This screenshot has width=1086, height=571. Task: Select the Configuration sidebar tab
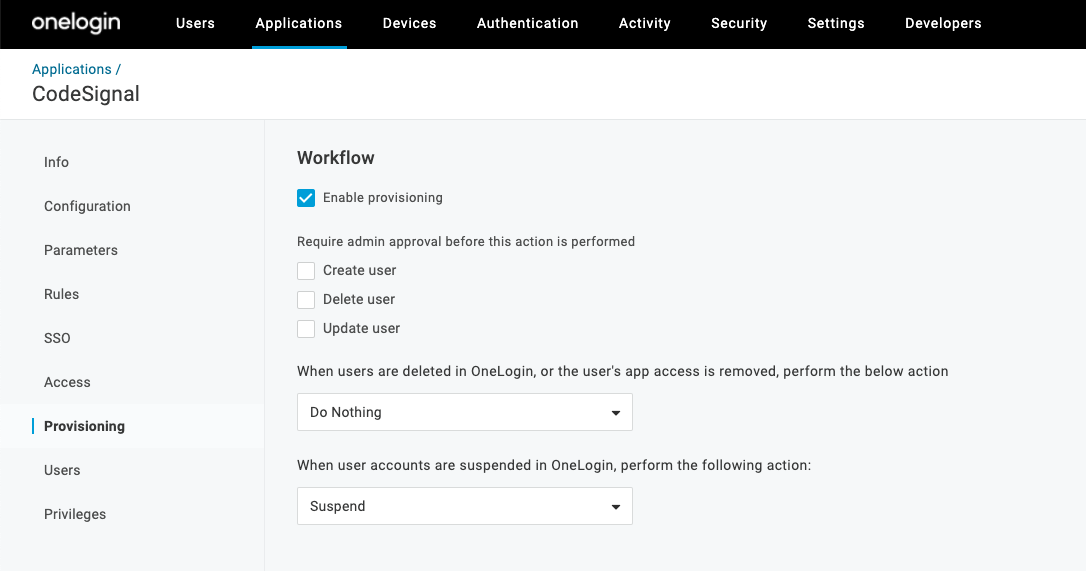point(87,207)
